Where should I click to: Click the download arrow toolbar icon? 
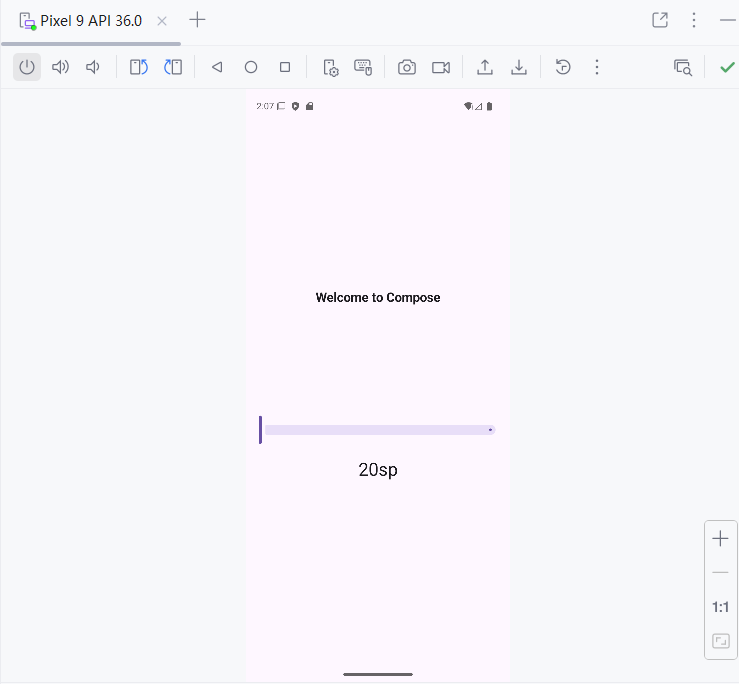tap(518, 67)
